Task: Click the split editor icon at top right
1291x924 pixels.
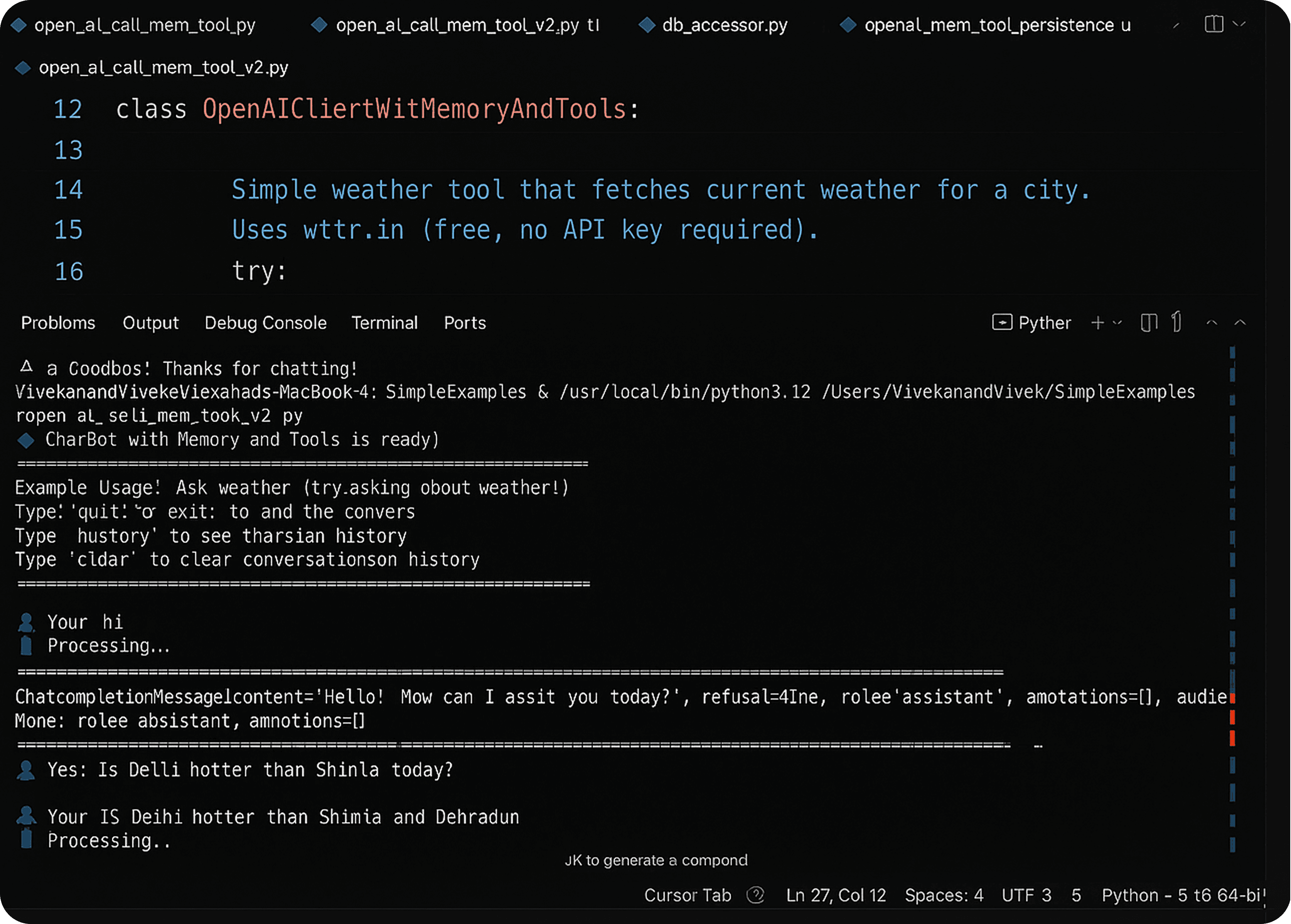Action: tap(1213, 24)
